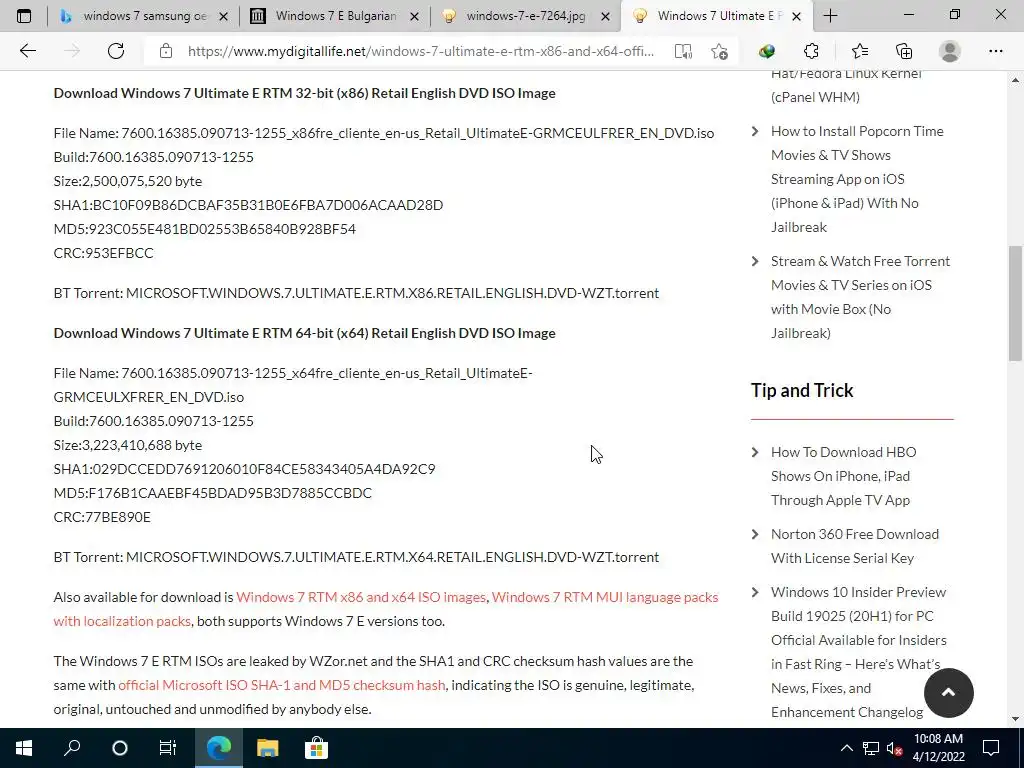The height and width of the screenshot is (768, 1024).
Task: Click the mydigitallife.net address bar
Action: 421,52
